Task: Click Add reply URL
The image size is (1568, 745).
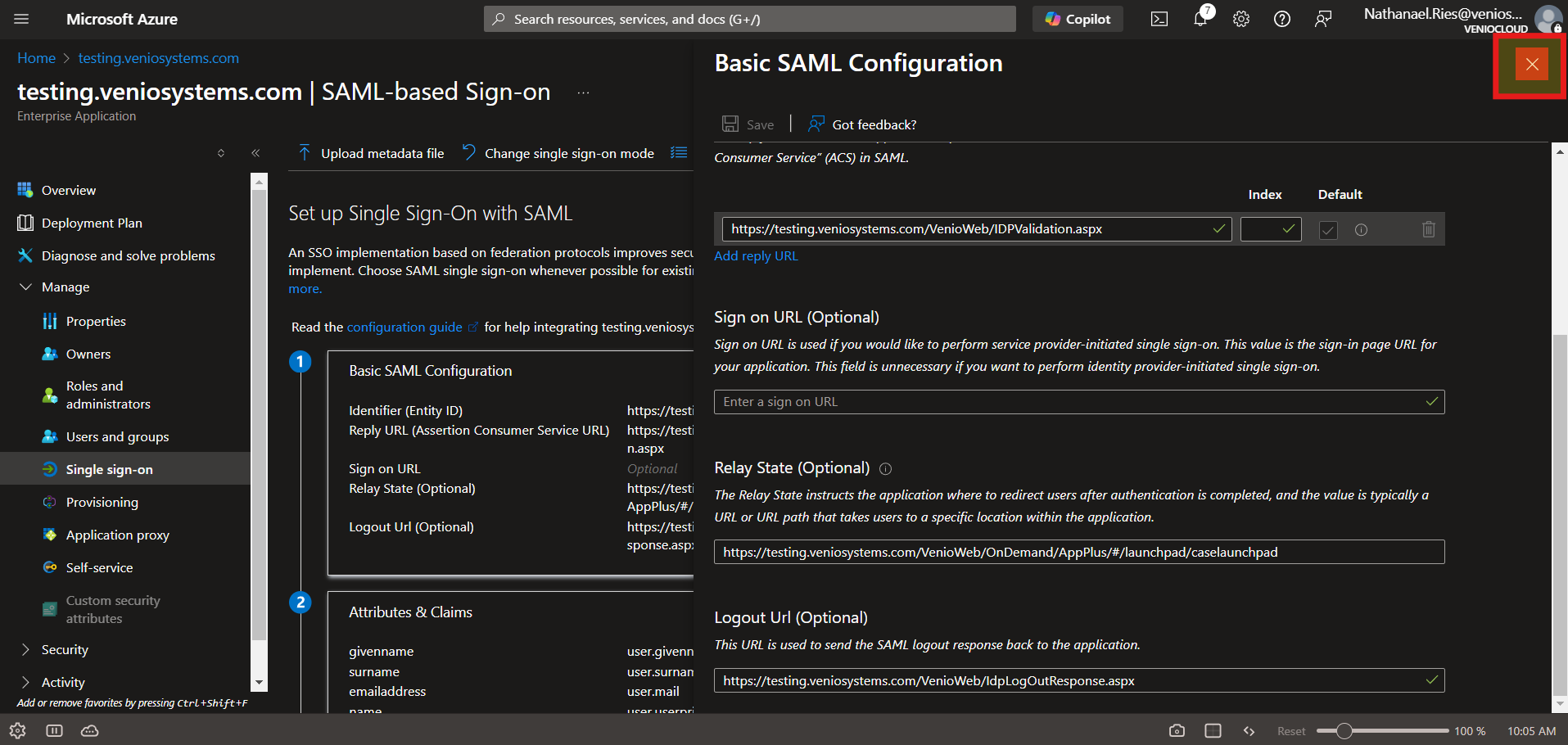Action: click(x=756, y=255)
